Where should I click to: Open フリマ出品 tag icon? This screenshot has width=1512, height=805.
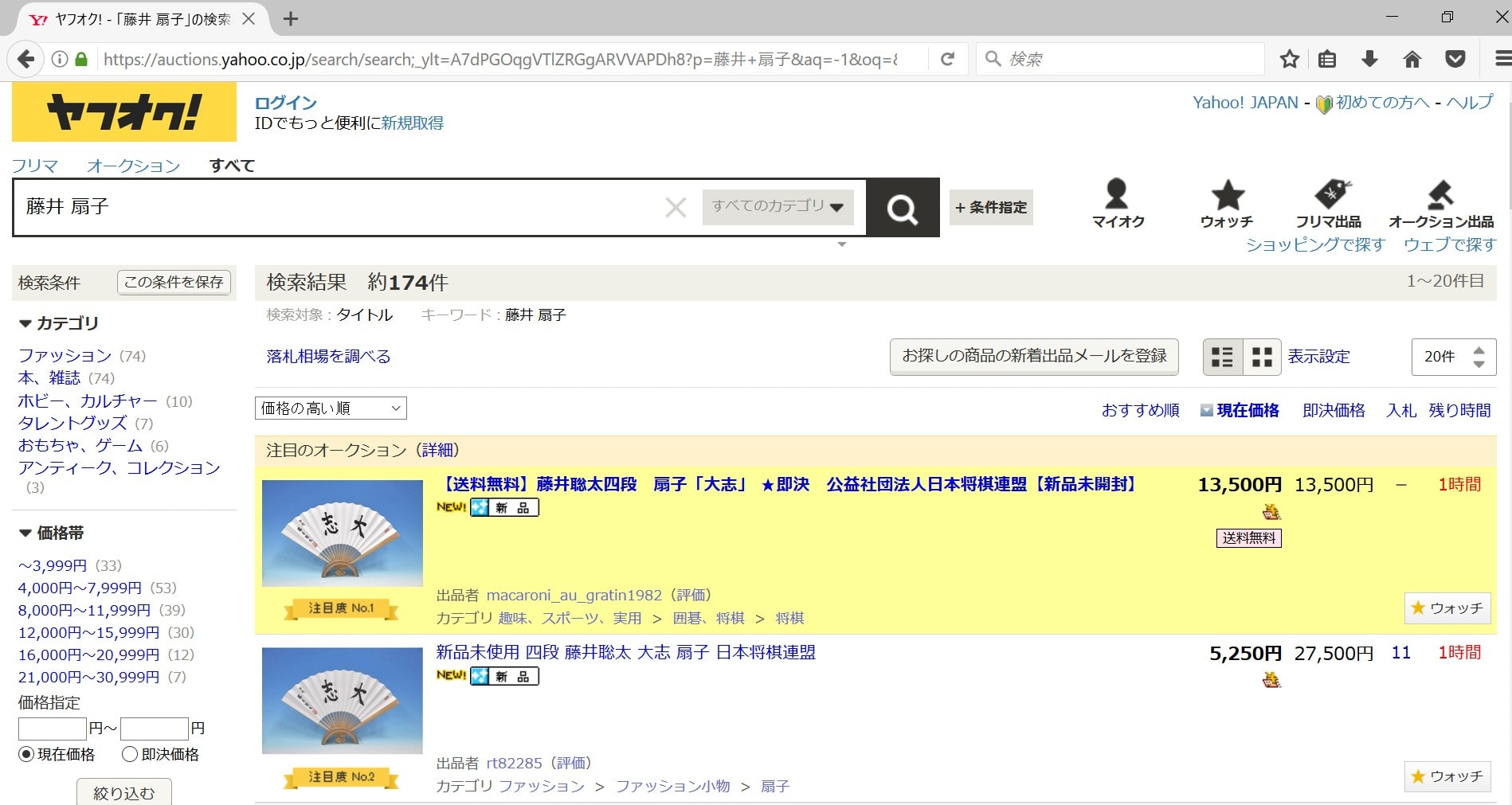pyautogui.click(x=1329, y=204)
